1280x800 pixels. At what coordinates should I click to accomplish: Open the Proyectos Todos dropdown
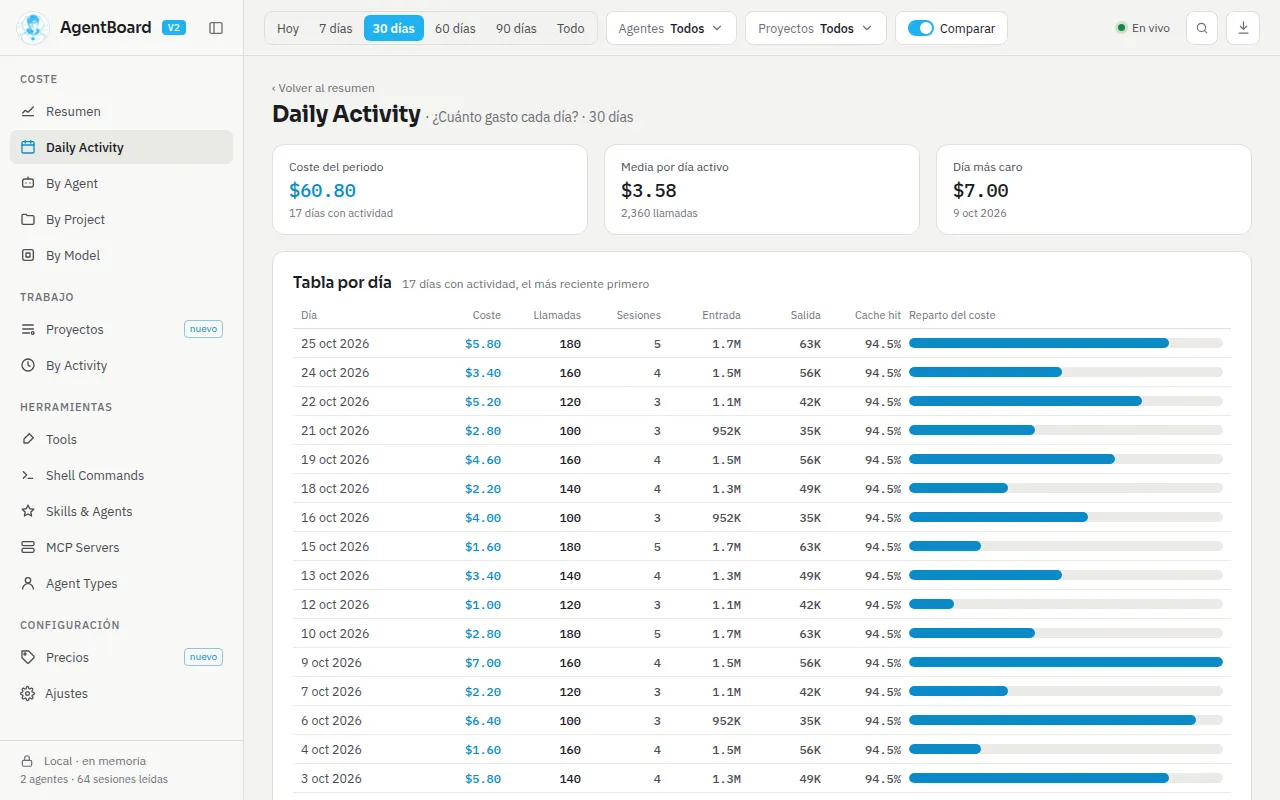816,28
